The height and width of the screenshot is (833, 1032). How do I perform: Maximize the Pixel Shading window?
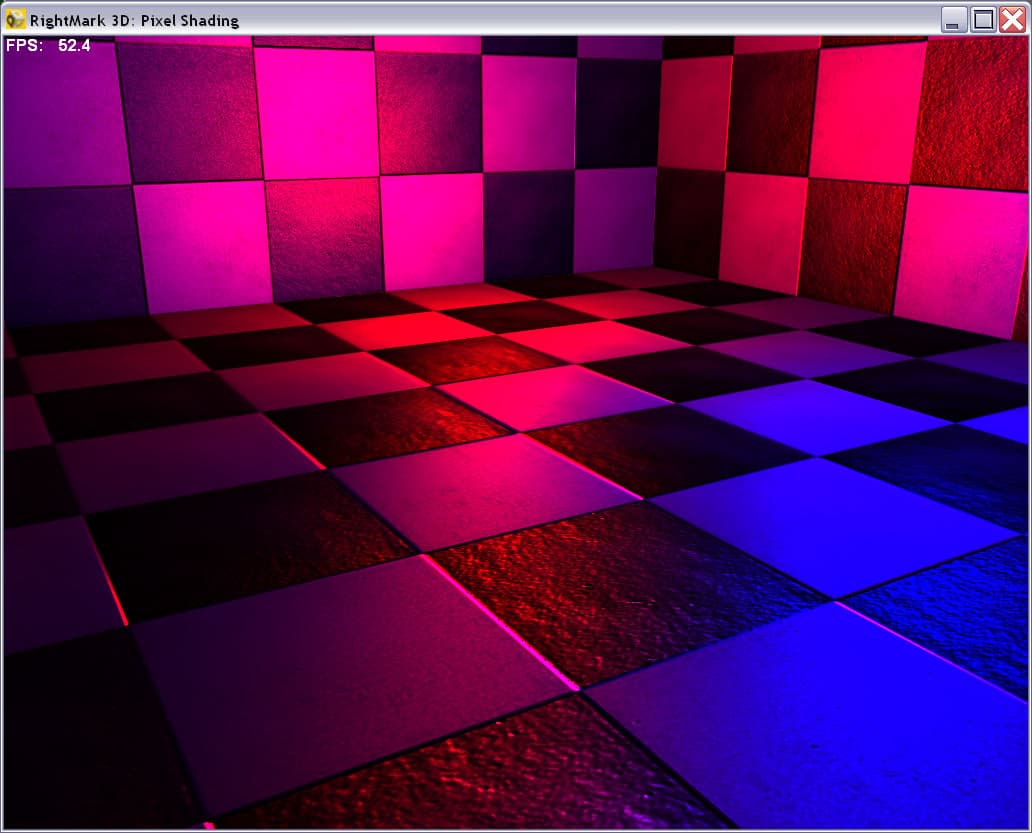tap(983, 20)
